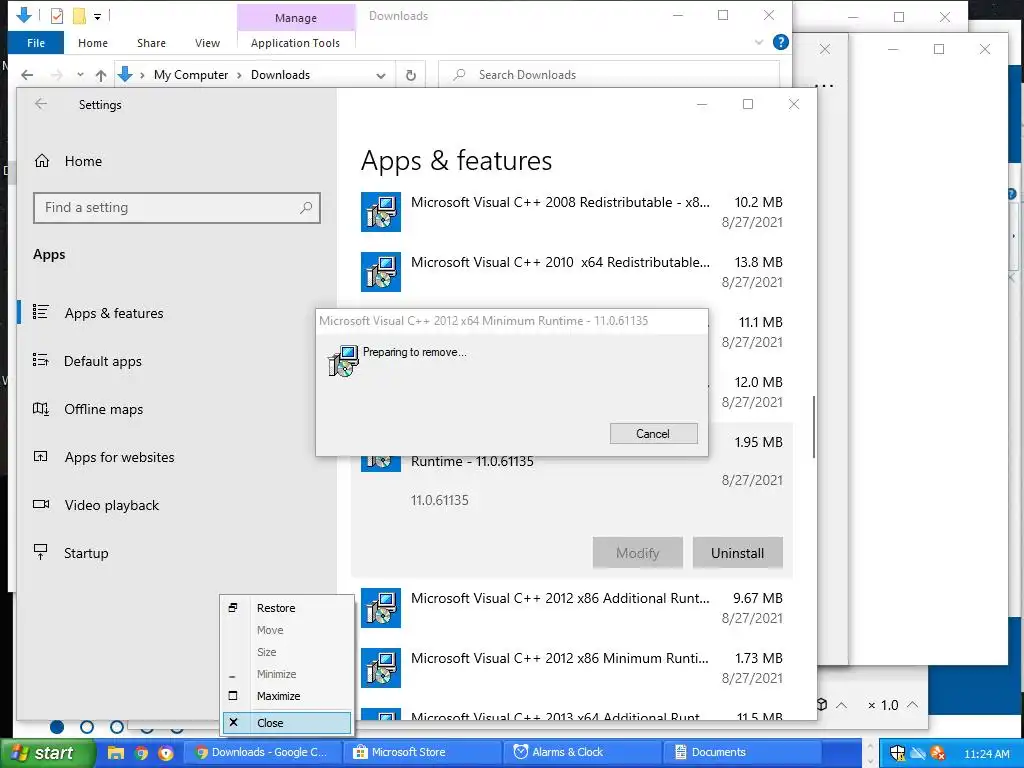The width and height of the screenshot is (1024, 768).
Task: Launch Chrome from taskbar quick launch
Action: click(141, 753)
